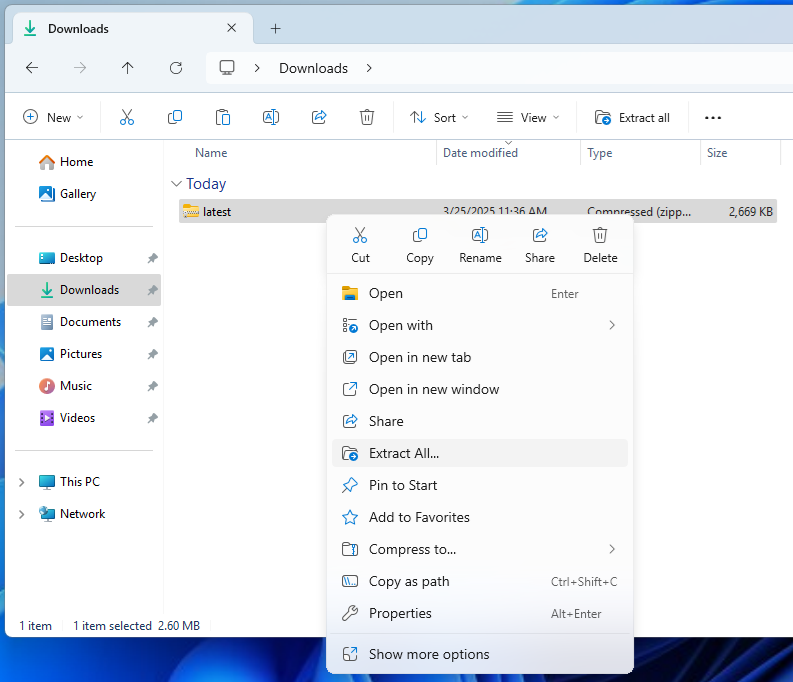Open the Sort dropdown in toolbar
This screenshot has height=682, width=793.
click(439, 117)
